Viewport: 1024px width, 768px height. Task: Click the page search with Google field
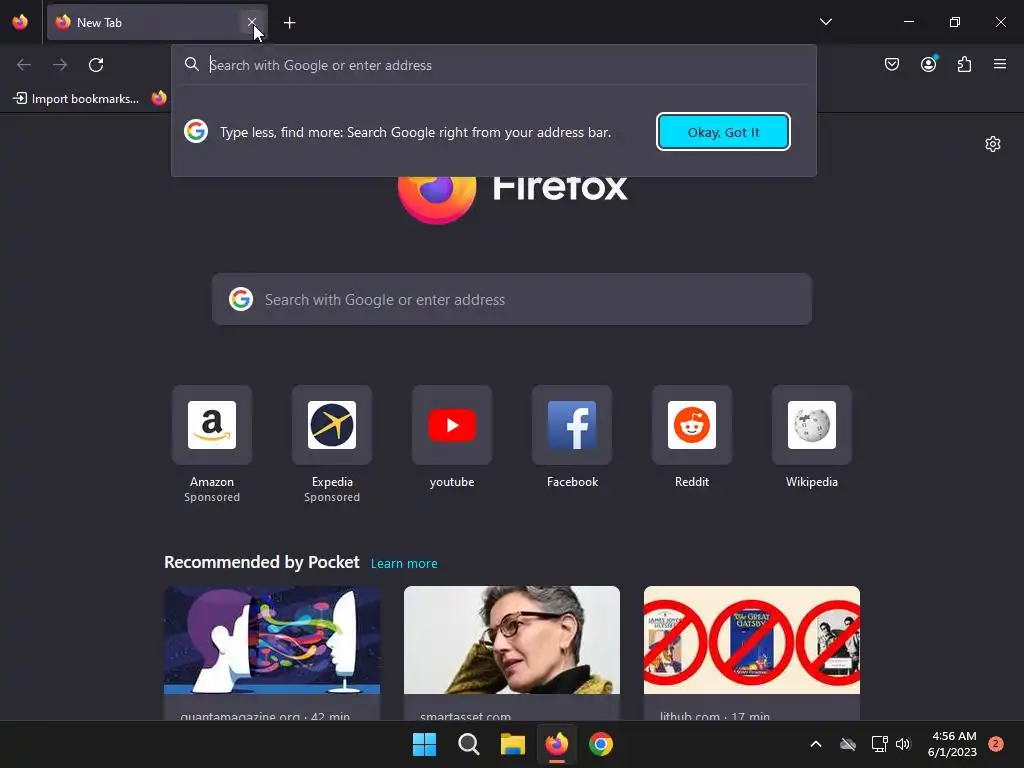tap(511, 299)
